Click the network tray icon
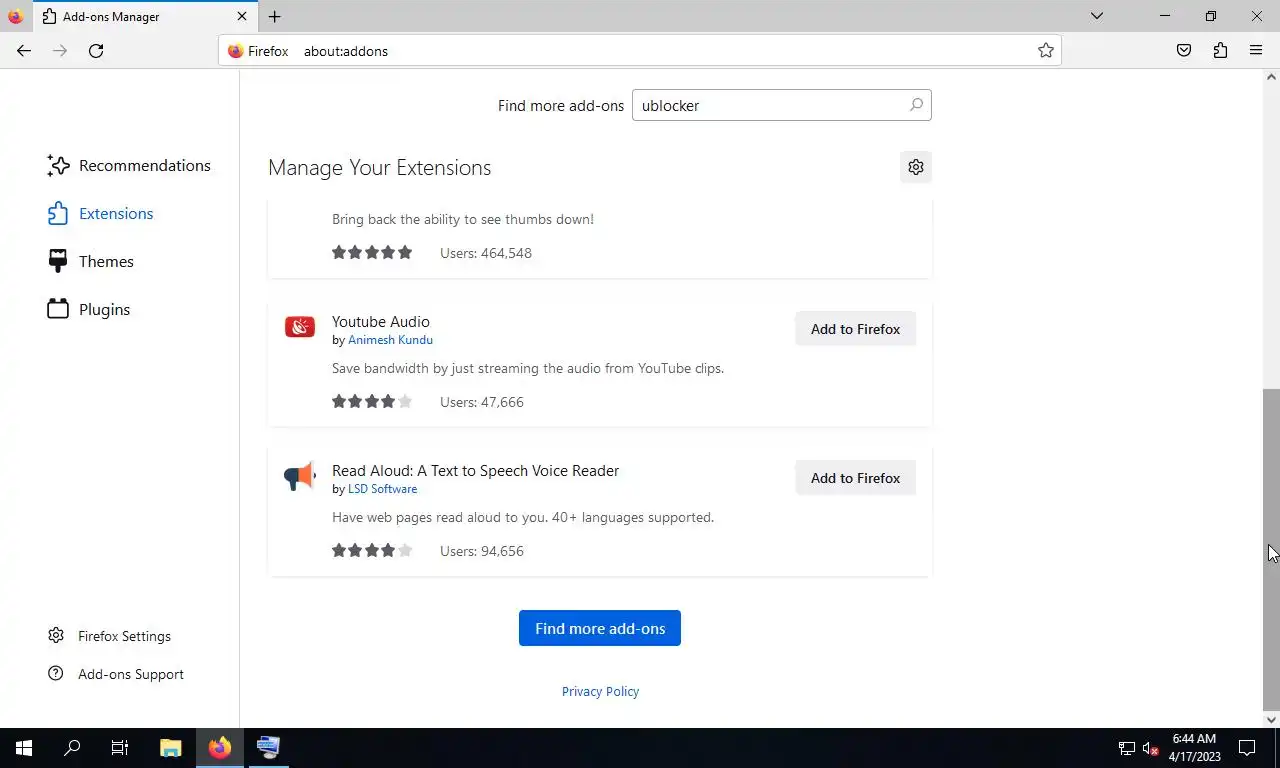 point(1126,748)
